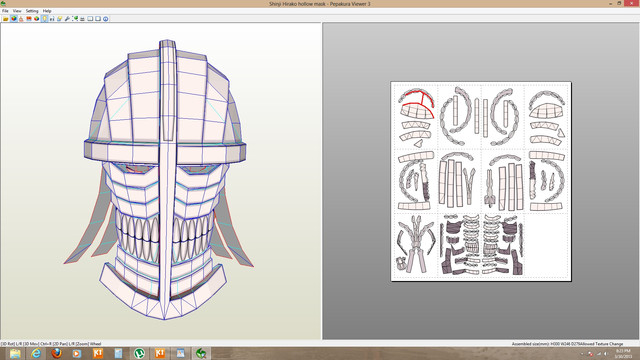Image resolution: width=640 pixels, height=360 pixels.
Task: Toggle the light bulb lighting icon
Action: [x=44, y=19]
